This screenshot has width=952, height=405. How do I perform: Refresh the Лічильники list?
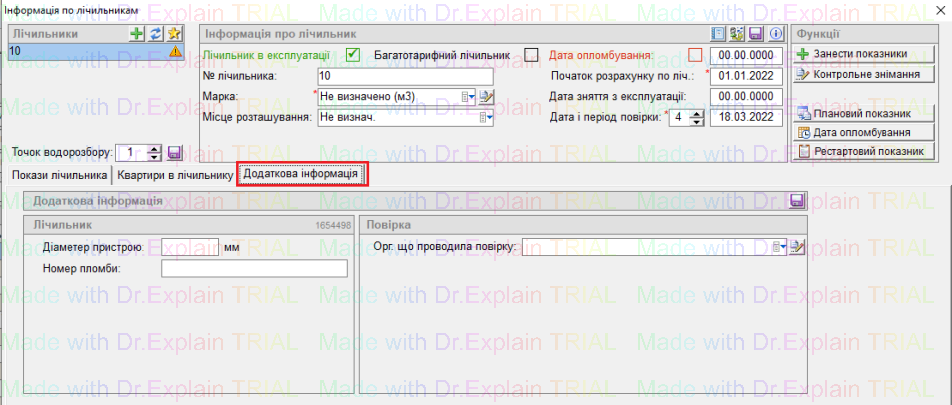pyautogui.click(x=155, y=34)
